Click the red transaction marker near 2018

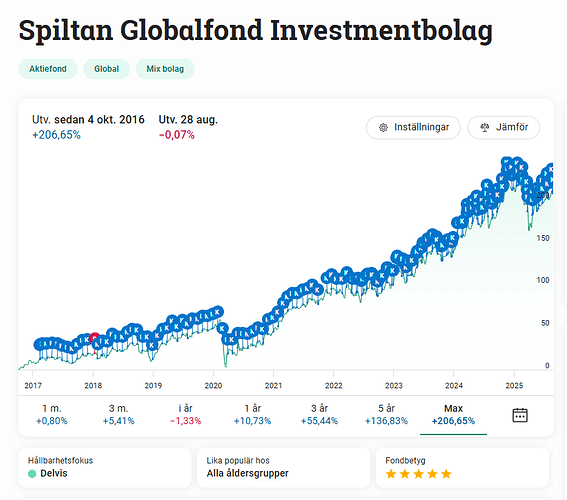pyautogui.click(x=95, y=338)
